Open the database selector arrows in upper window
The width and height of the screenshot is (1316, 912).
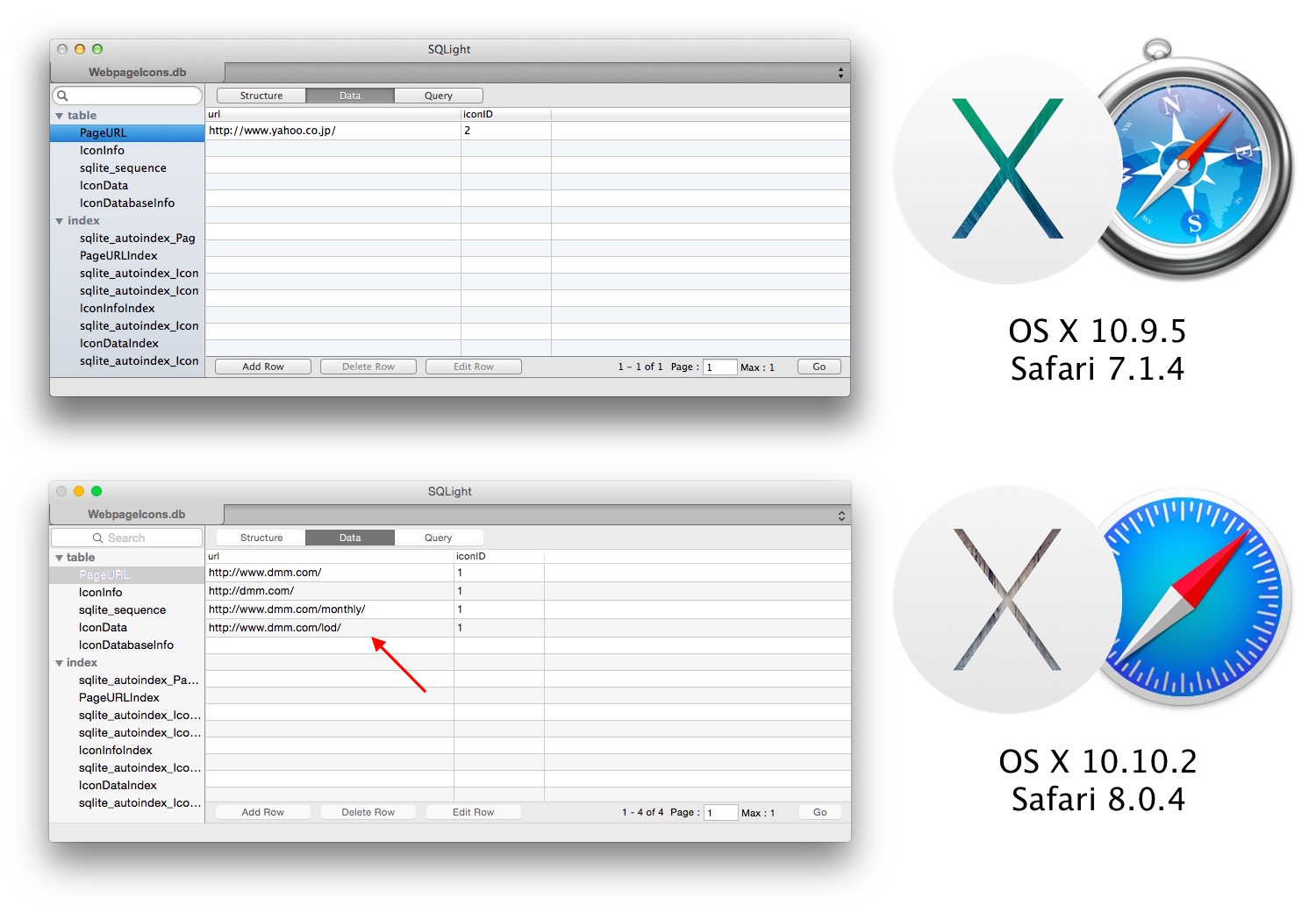840,73
